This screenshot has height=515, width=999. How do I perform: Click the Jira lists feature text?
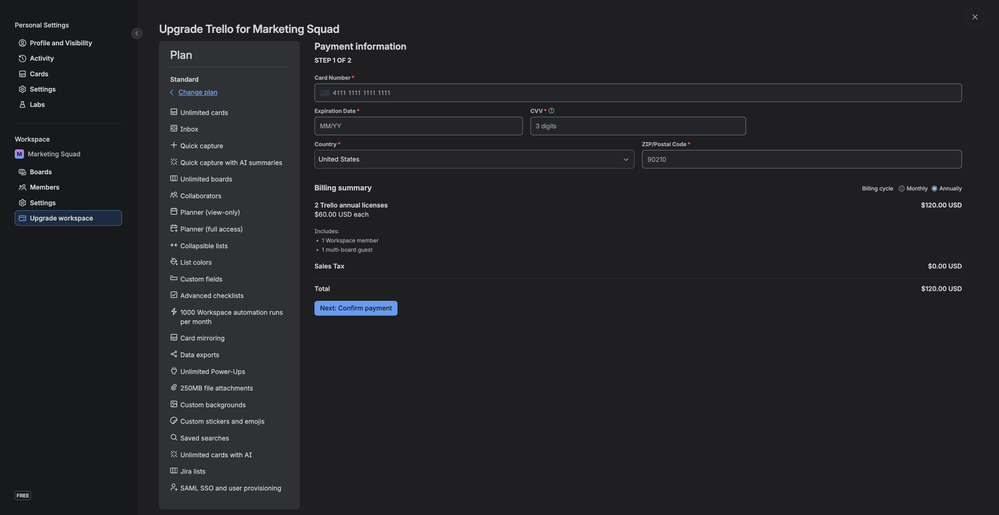click(x=193, y=472)
